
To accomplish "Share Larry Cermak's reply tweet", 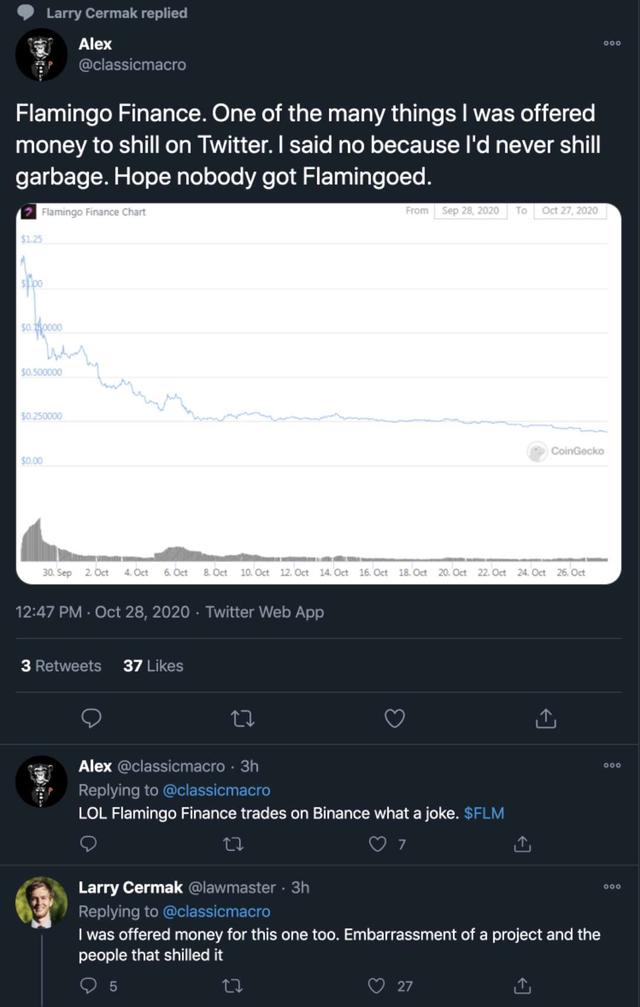I will point(521,986).
